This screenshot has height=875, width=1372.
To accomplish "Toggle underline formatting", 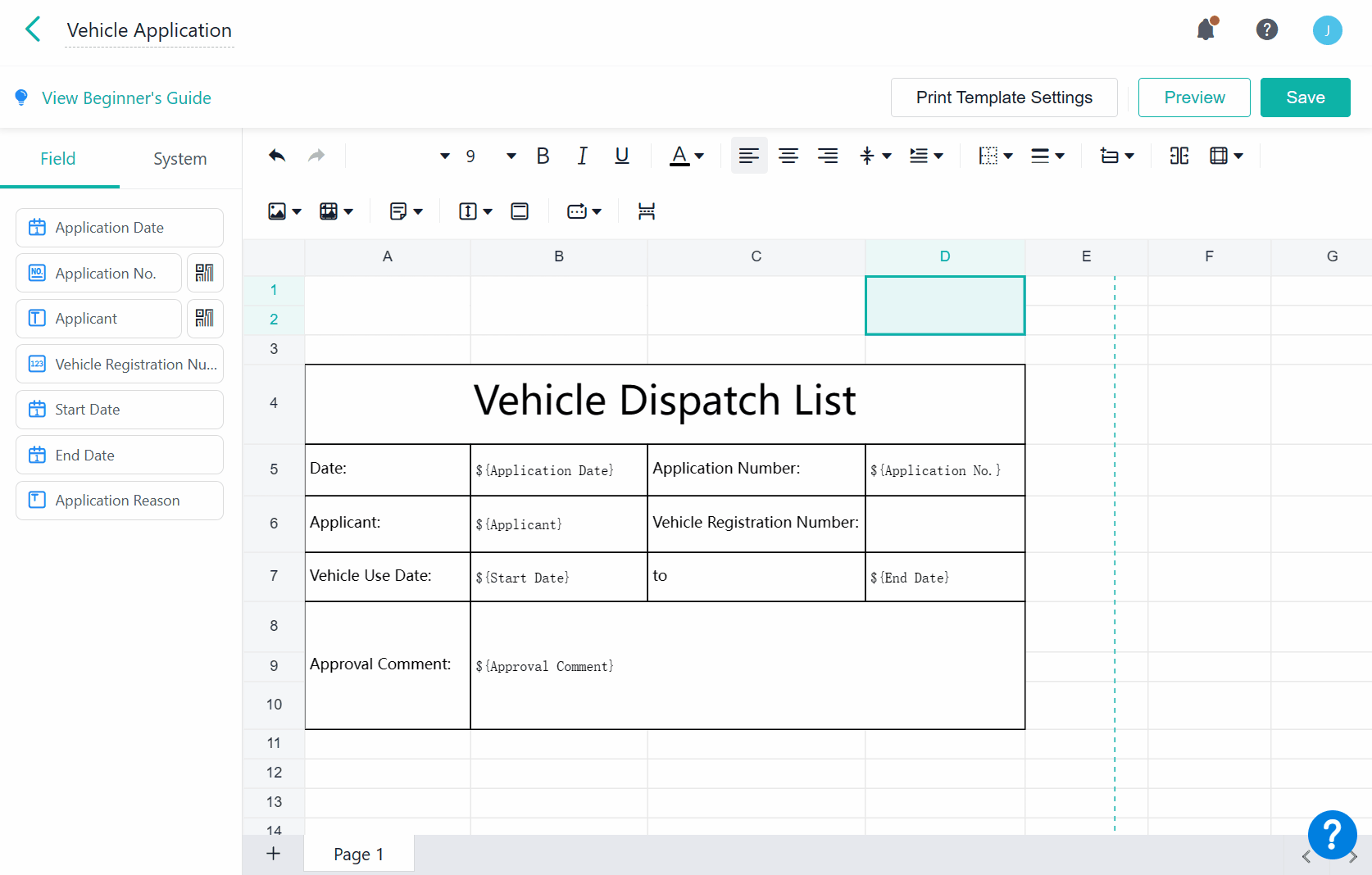I will point(622,156).
